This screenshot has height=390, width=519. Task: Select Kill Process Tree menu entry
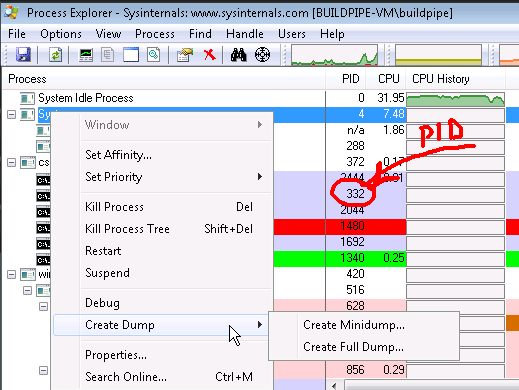(x=162, y=229)
